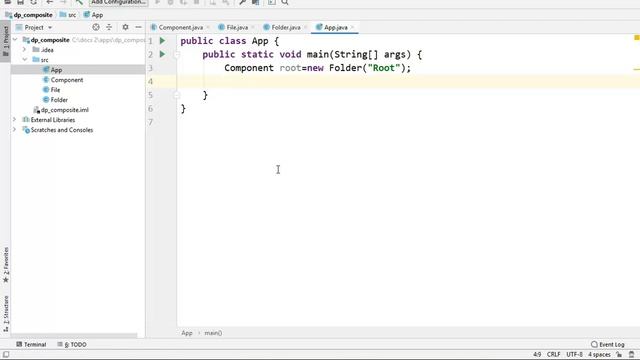This screenshot has width=640, height=360.
Task: Switch to the Folder.java tab
Action: point(282,27)
